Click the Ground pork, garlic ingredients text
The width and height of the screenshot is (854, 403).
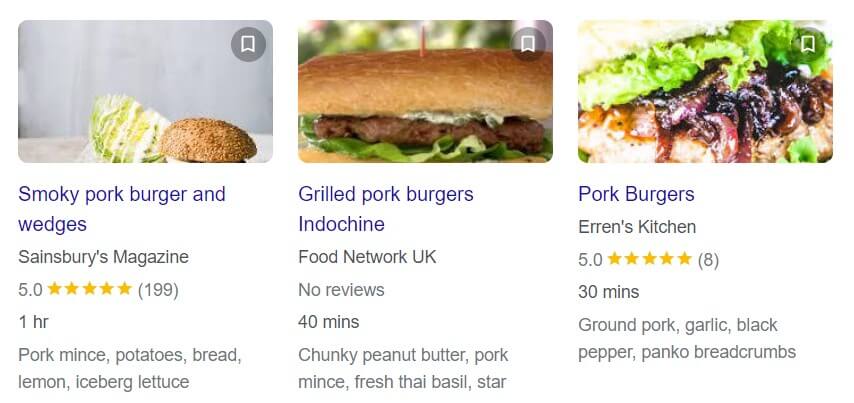[x=687, y=338]
